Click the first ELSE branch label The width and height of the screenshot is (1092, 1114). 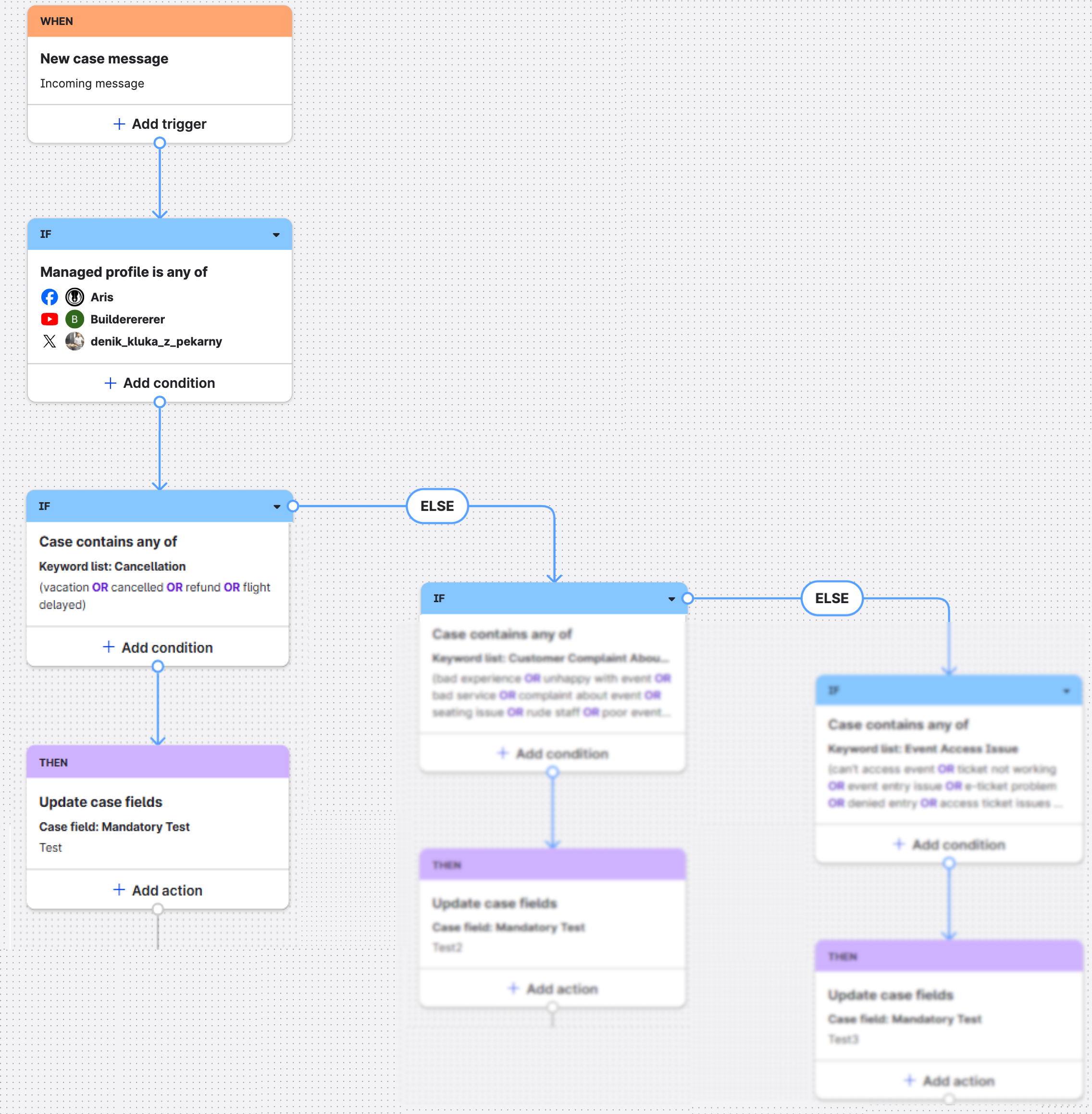437,506
